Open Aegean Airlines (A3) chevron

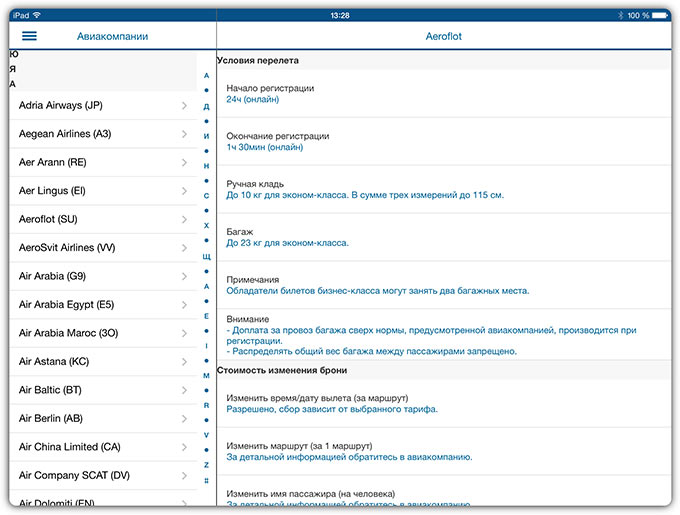click(184, 134)
